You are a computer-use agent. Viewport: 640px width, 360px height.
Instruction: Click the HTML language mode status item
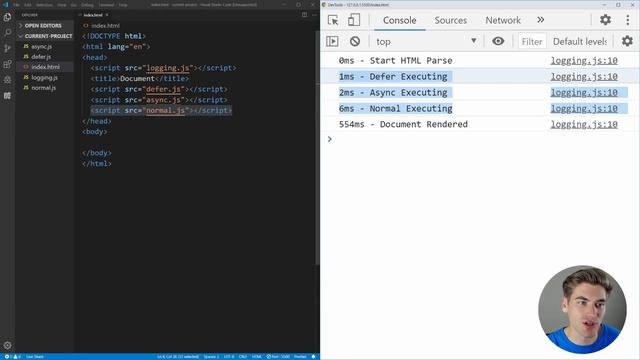pyautogui.click(x=257, y=356)
